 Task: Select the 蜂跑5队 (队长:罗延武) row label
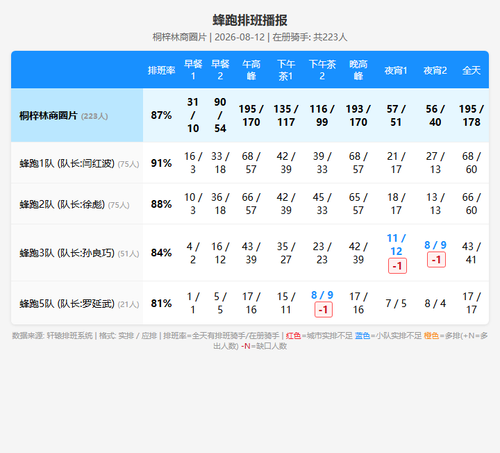(79, 304)
